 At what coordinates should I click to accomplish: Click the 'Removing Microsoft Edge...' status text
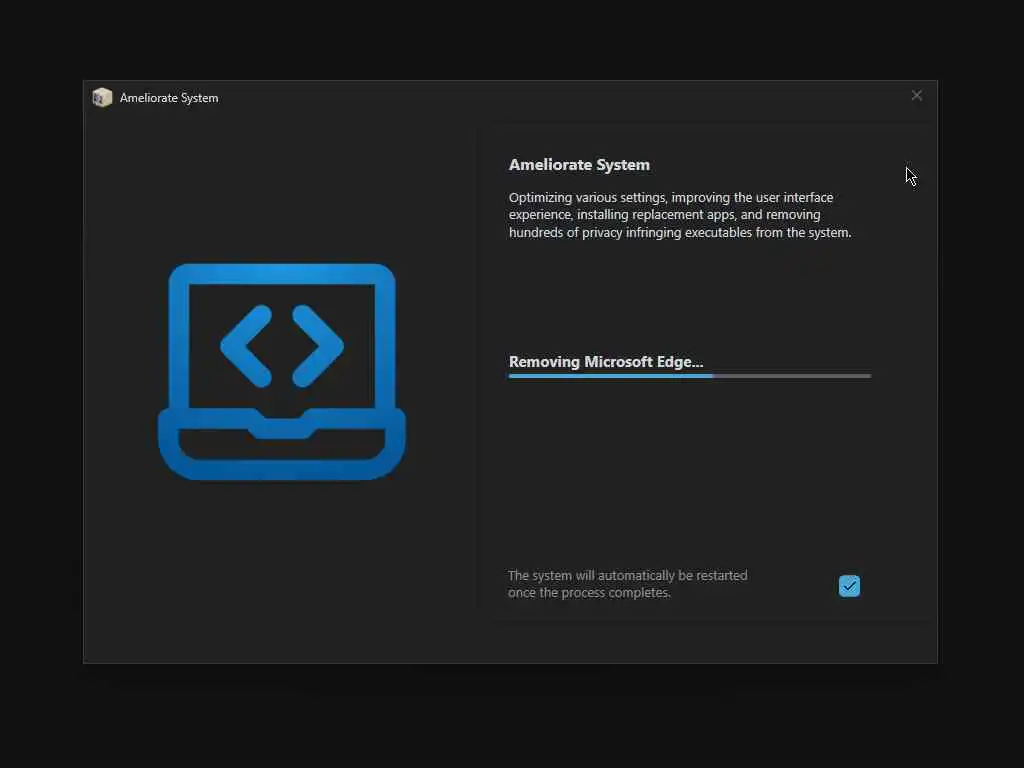(606, 362)
